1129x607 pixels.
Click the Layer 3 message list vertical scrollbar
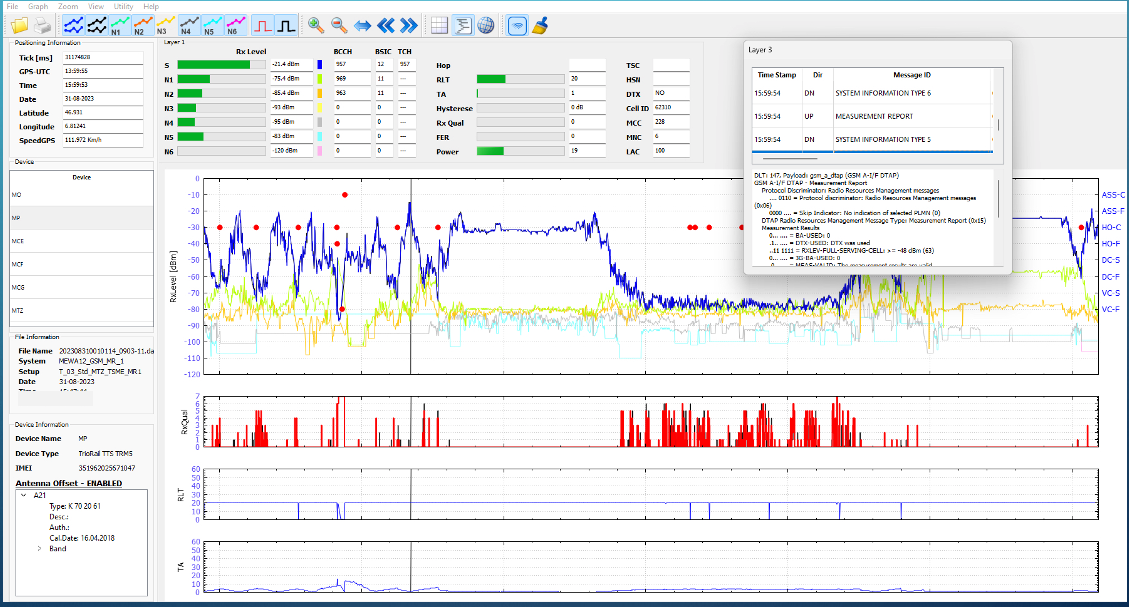[x=997, y=126]
